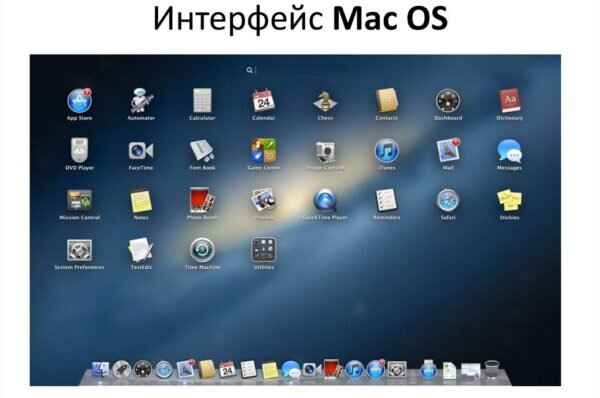The width and height of the screenshot is (600, 398).
Task: Open FaceTime from the Dock
Action: point(312,370)
